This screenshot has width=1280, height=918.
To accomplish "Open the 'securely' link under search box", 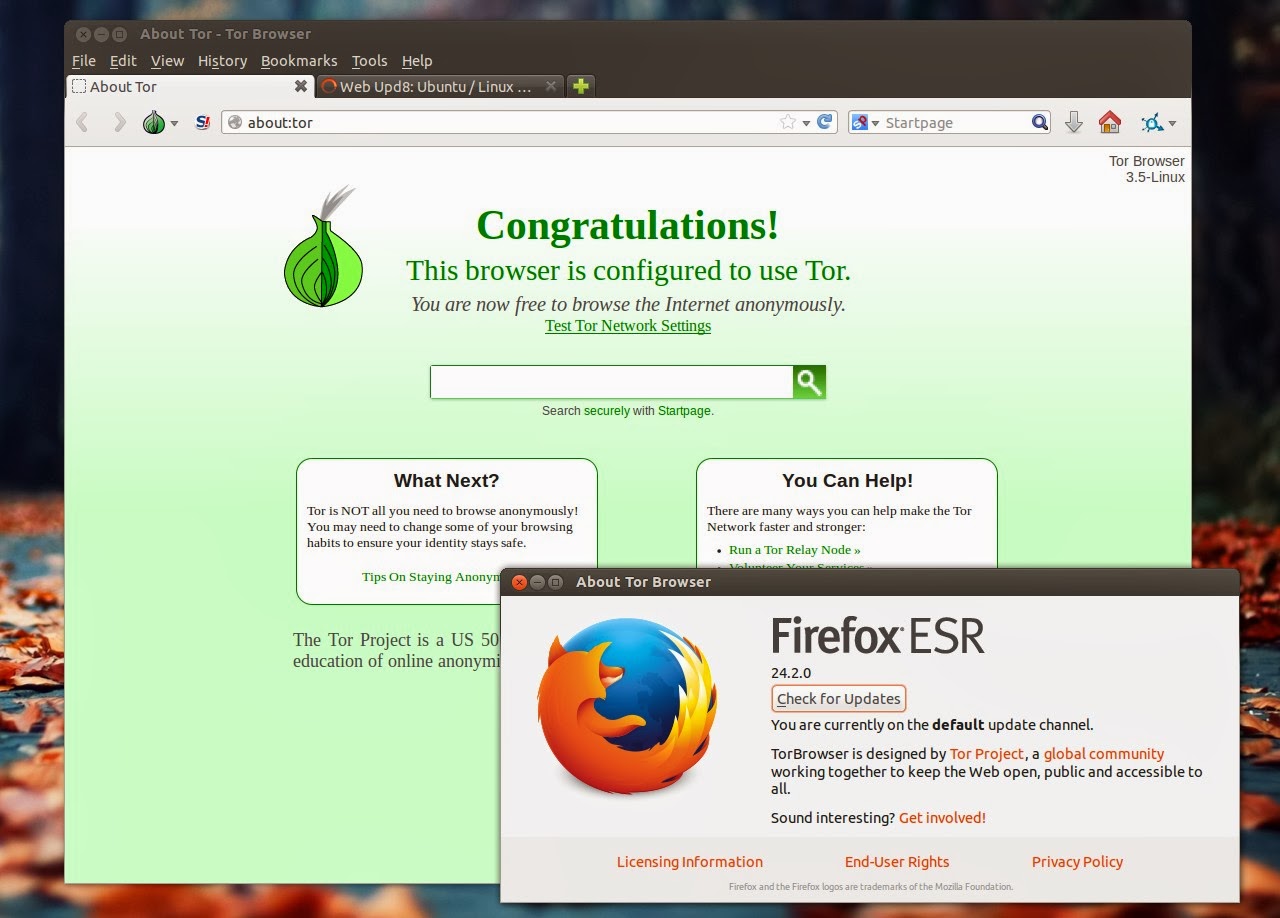I will (x=607, y=411).
